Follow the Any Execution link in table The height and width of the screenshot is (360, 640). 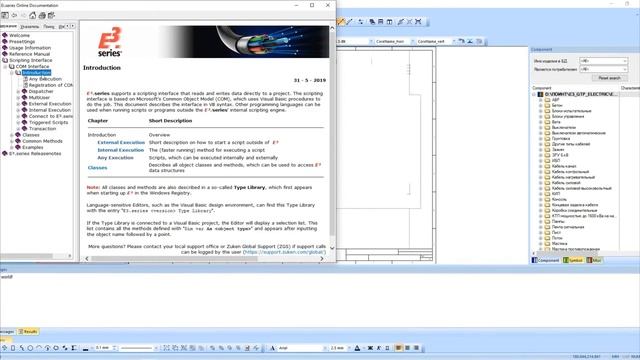[x=115, y=158]
